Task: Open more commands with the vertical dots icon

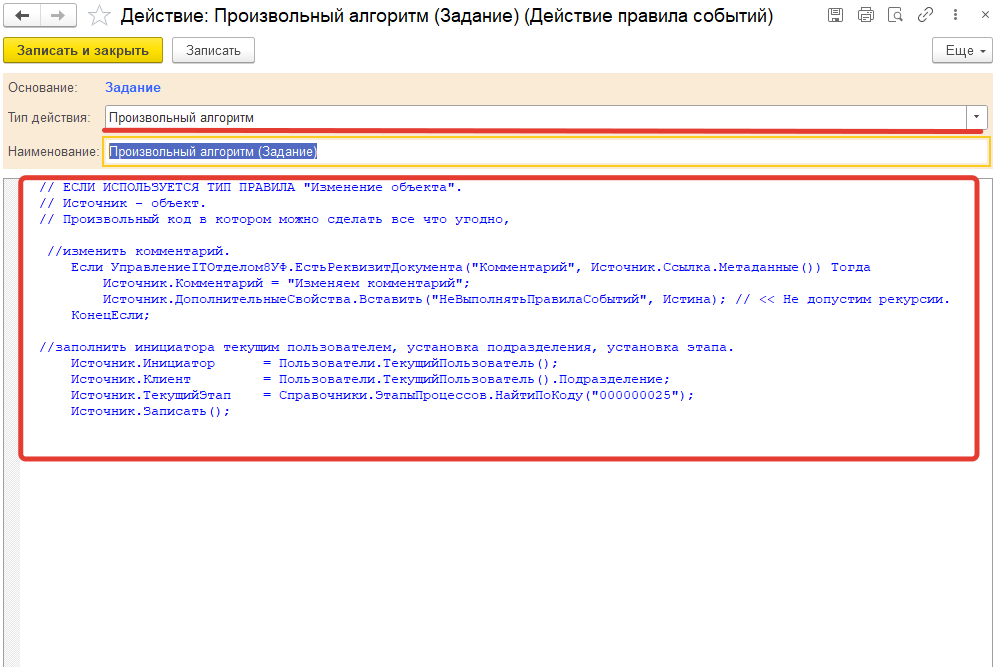Action: [x=957, y=15]
